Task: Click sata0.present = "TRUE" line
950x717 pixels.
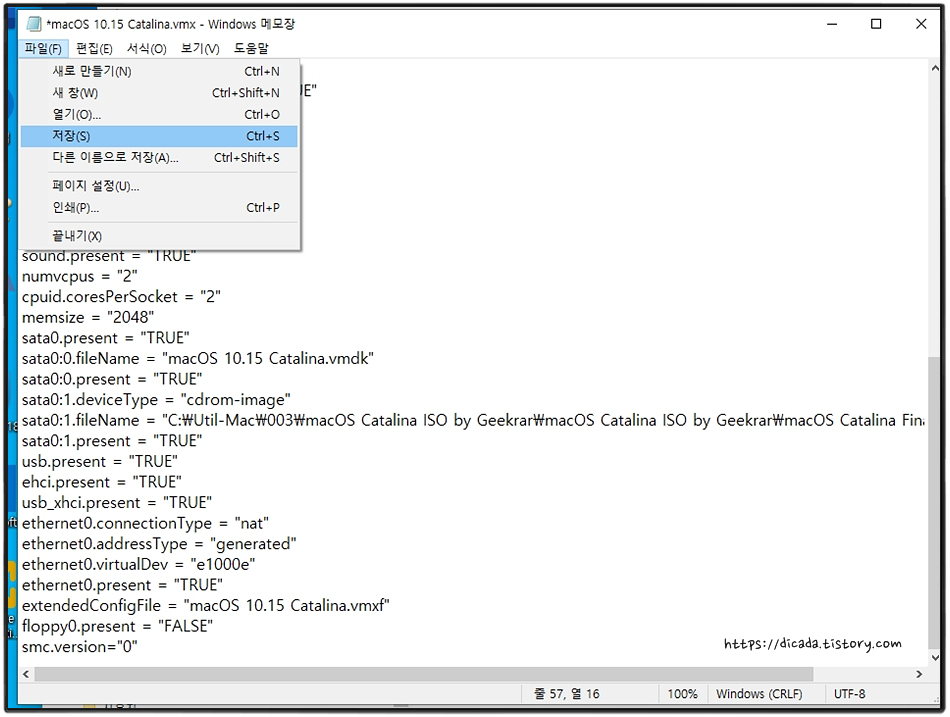Action: point(105,338)
